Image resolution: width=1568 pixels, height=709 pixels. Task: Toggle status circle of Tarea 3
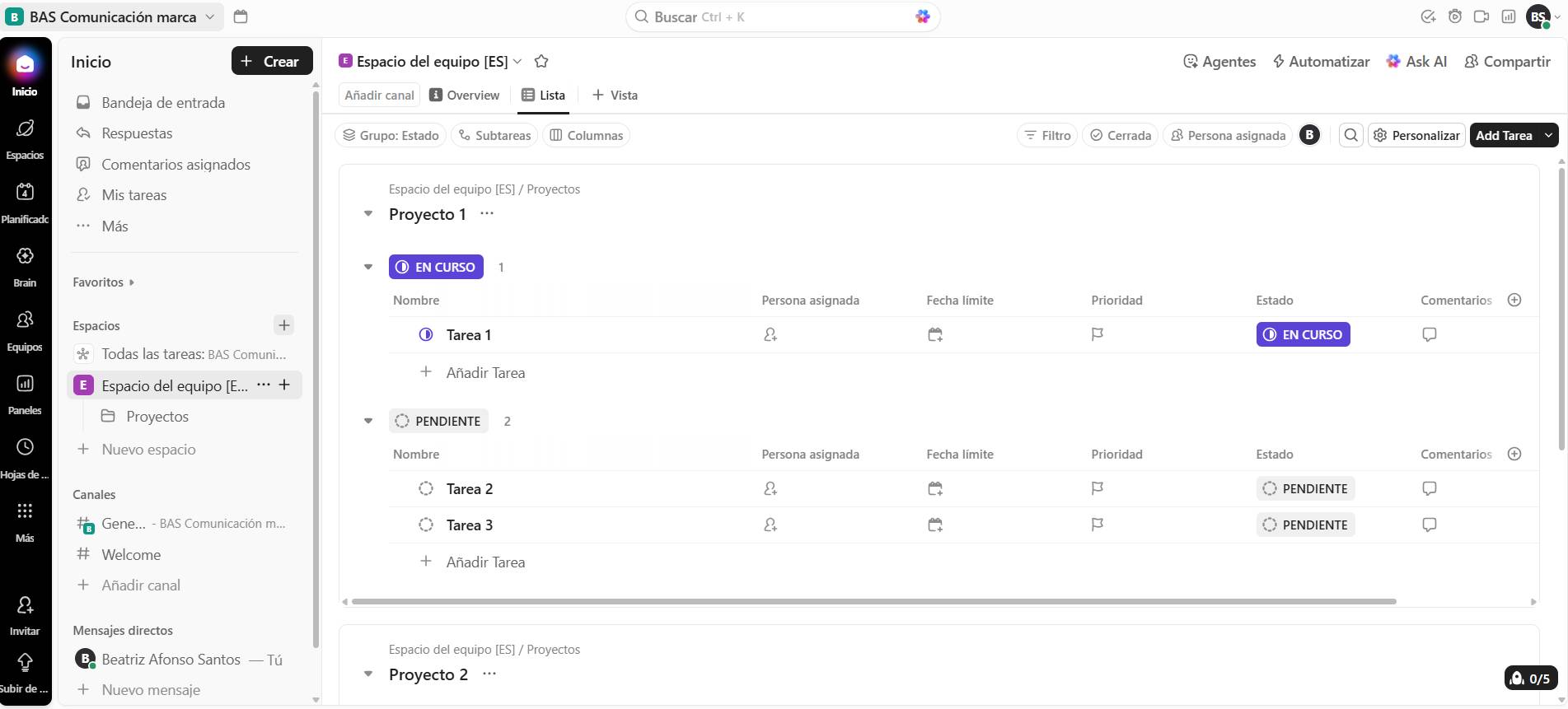click(x=426, y=525)
